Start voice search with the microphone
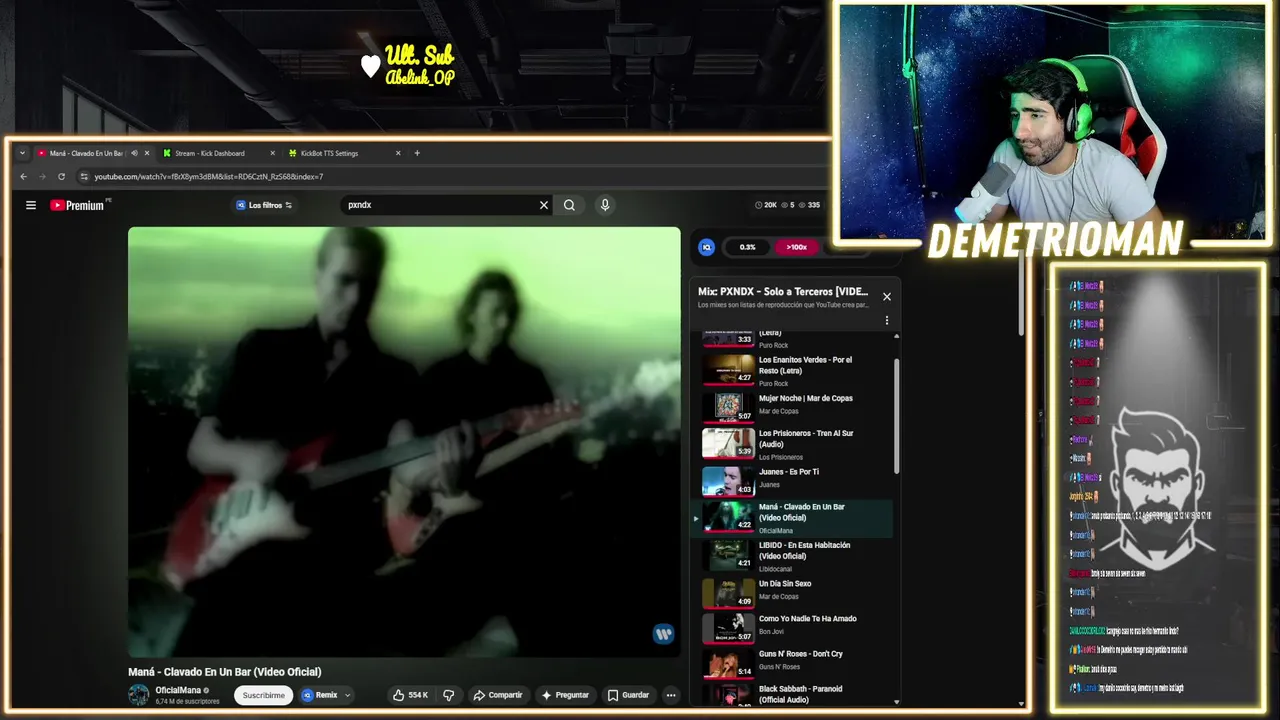Viewport: 1280px width, 720px height. [x=605, y=205]
